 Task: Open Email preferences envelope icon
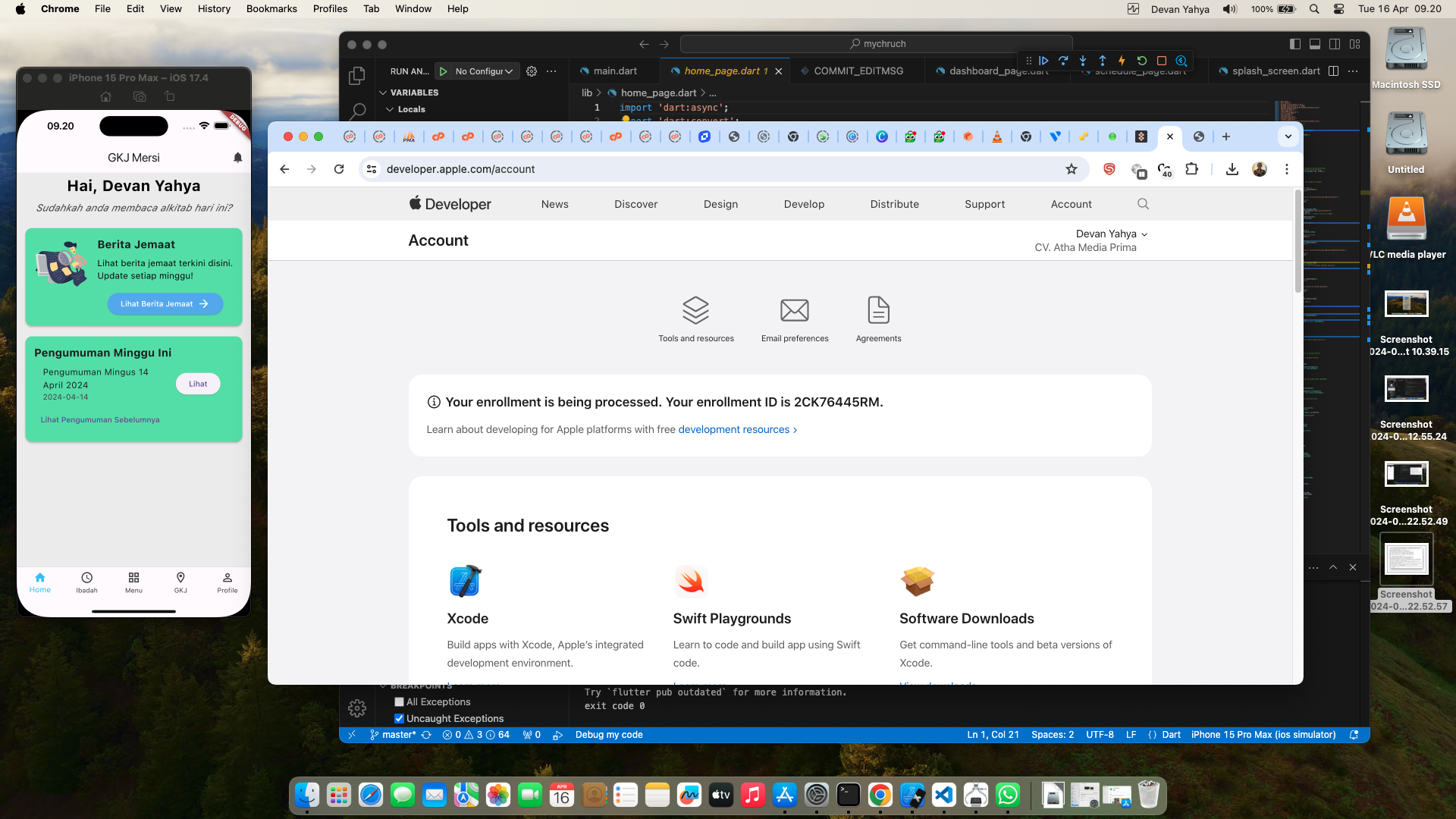[794, 311]
